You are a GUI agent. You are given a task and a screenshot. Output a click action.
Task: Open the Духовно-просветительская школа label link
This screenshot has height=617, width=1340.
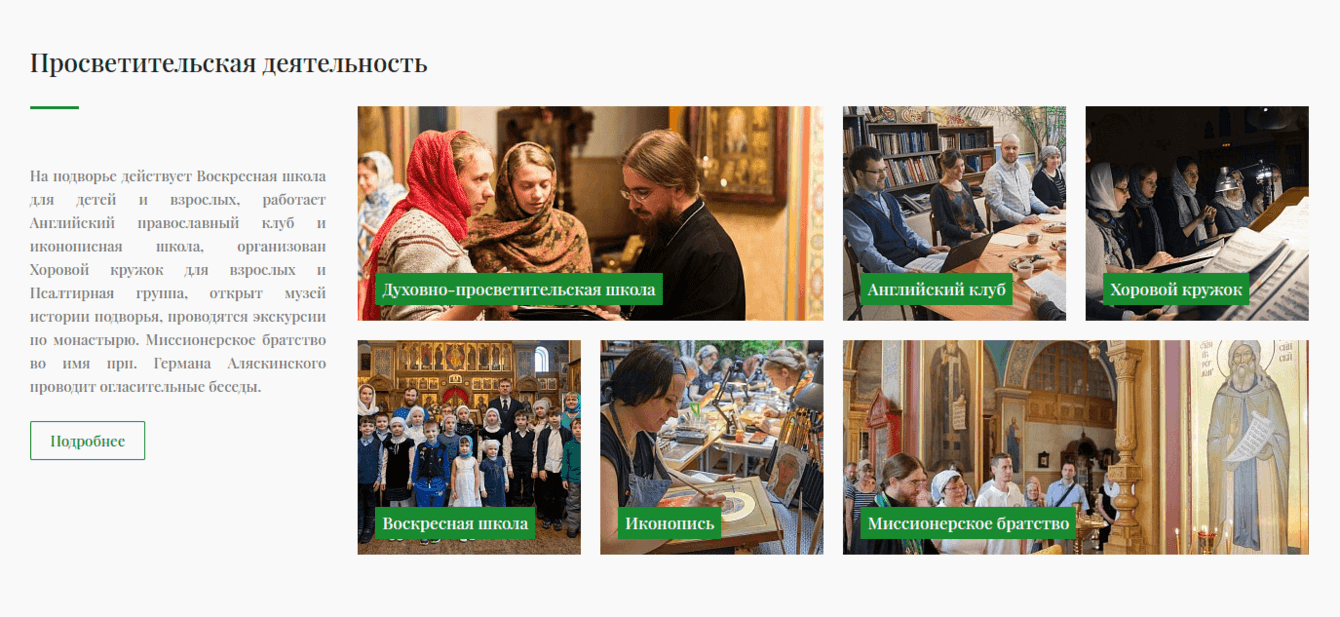[x=519, y=290]
